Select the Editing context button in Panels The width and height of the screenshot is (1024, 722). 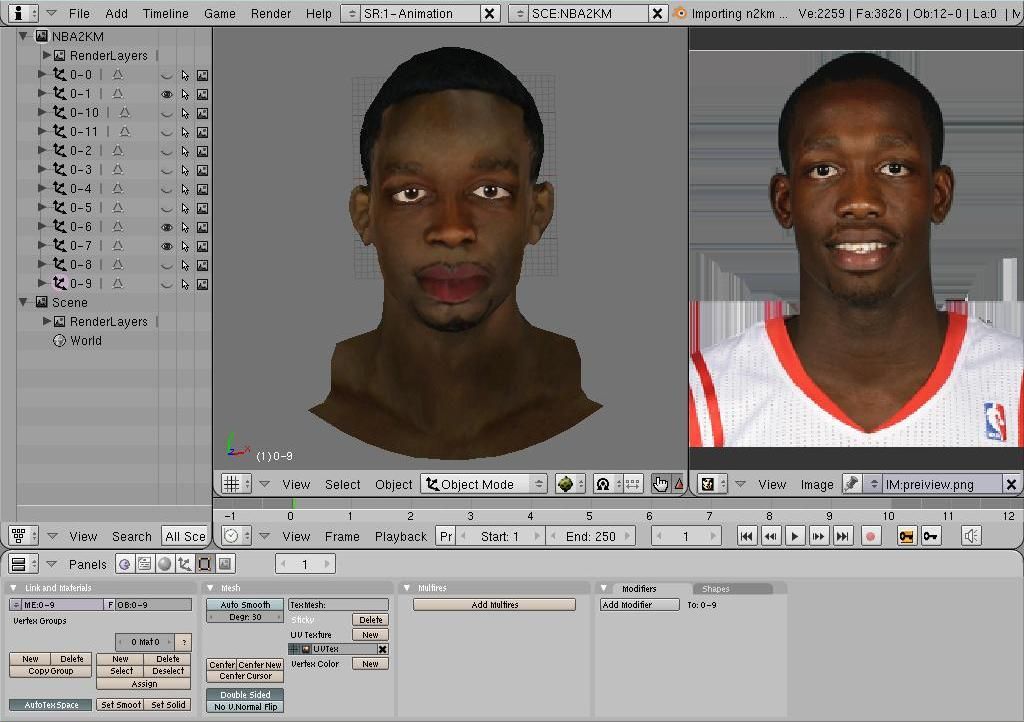(205, 564)
